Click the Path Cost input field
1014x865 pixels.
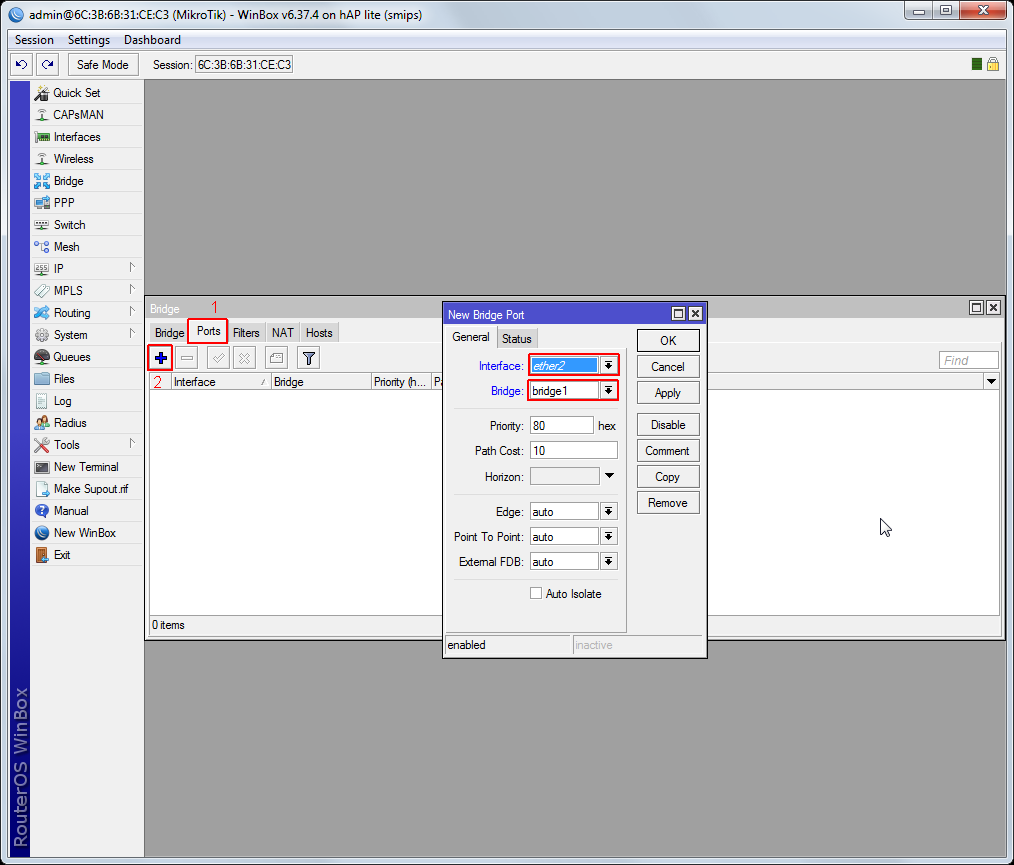[x=573, y=451]
